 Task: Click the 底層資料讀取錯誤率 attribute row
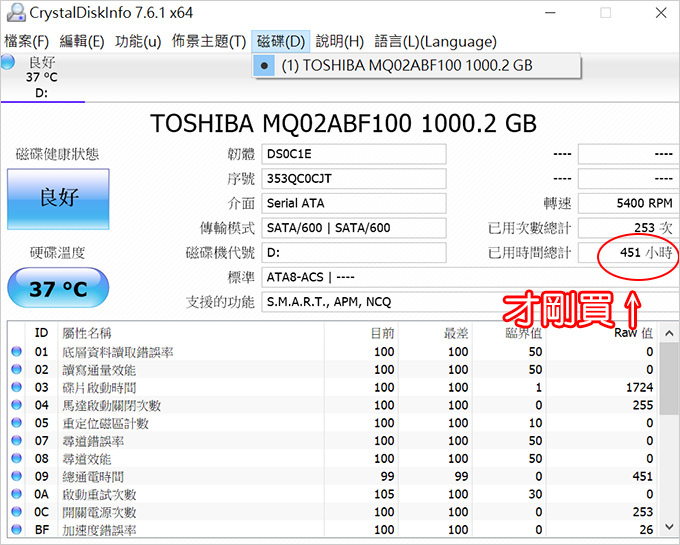coord(333,352)
